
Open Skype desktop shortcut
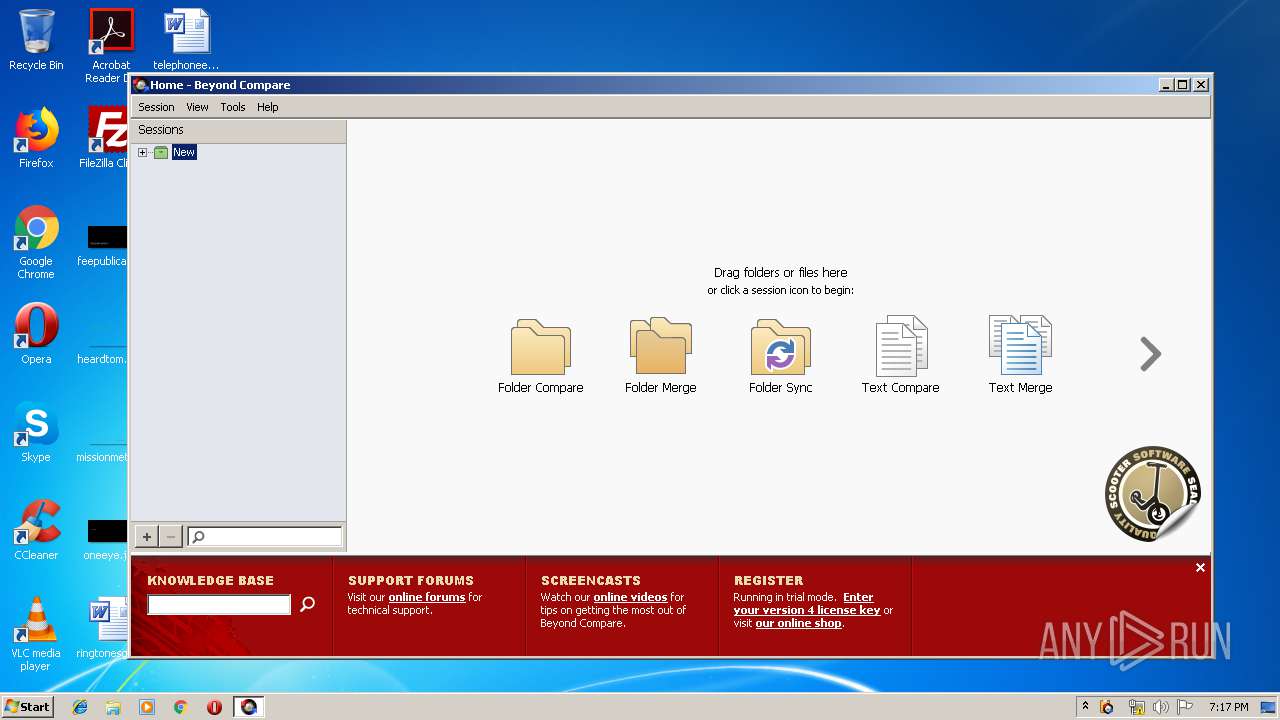click(x=36, y=432)
